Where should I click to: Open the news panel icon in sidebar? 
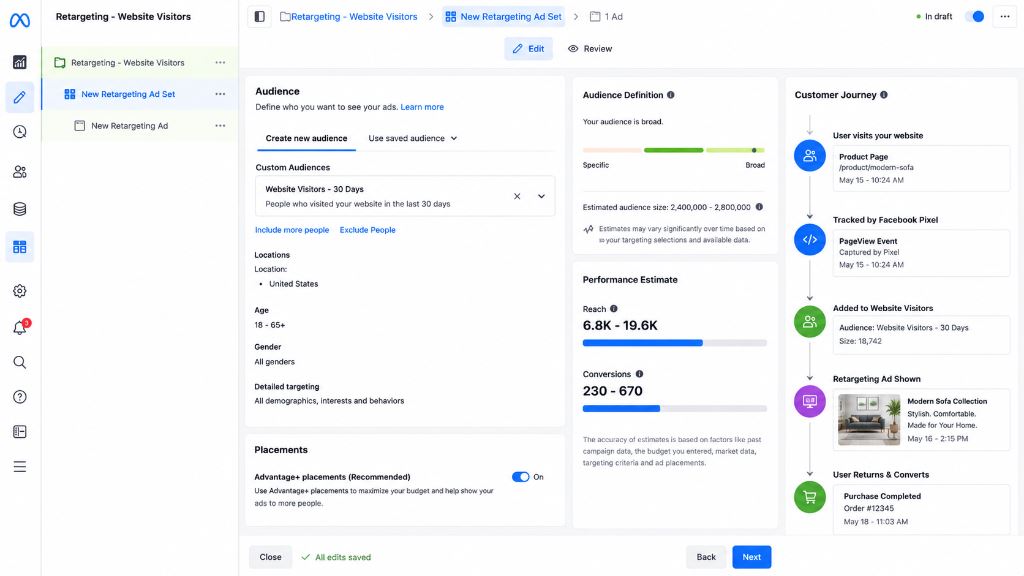tap(20, 432)
